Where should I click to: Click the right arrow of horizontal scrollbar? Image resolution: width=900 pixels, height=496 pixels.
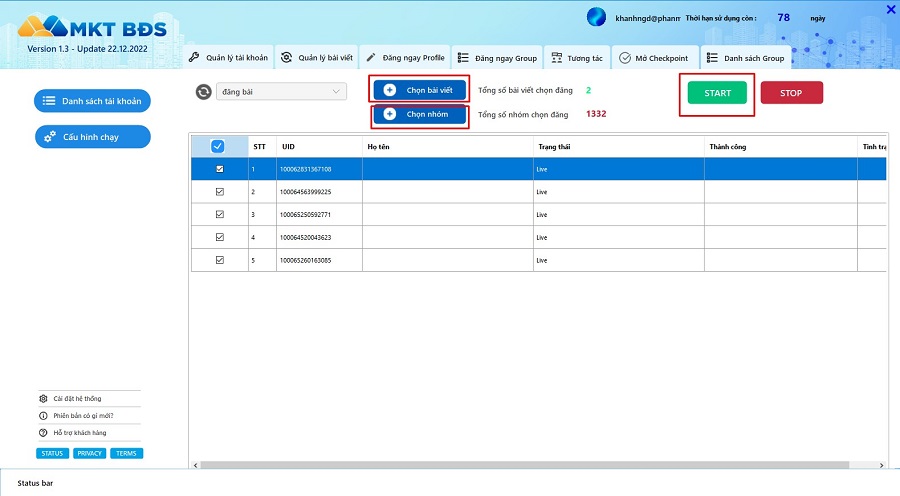click(x=882, y=465)
